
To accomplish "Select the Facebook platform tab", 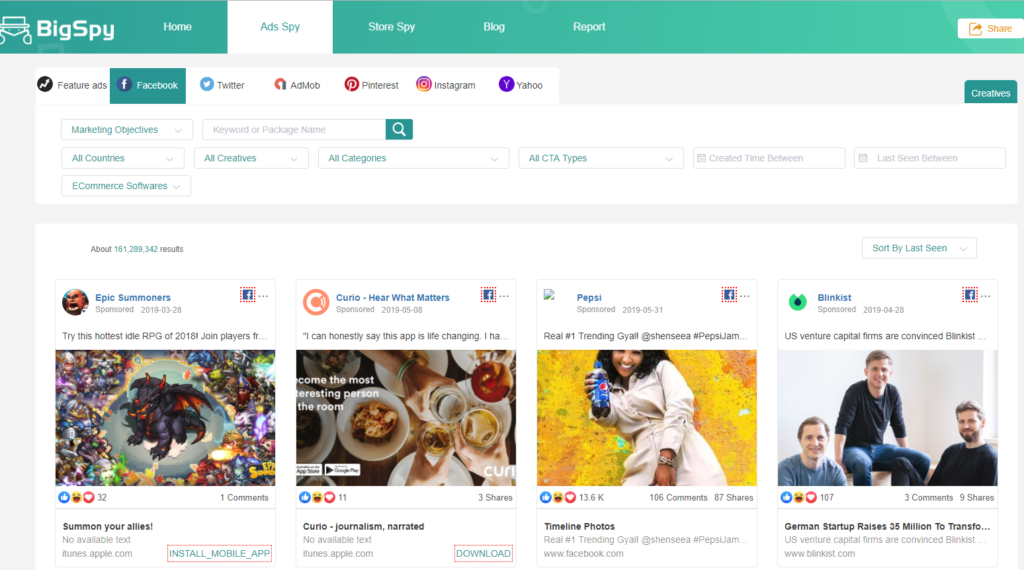I will tap(148, 86).
